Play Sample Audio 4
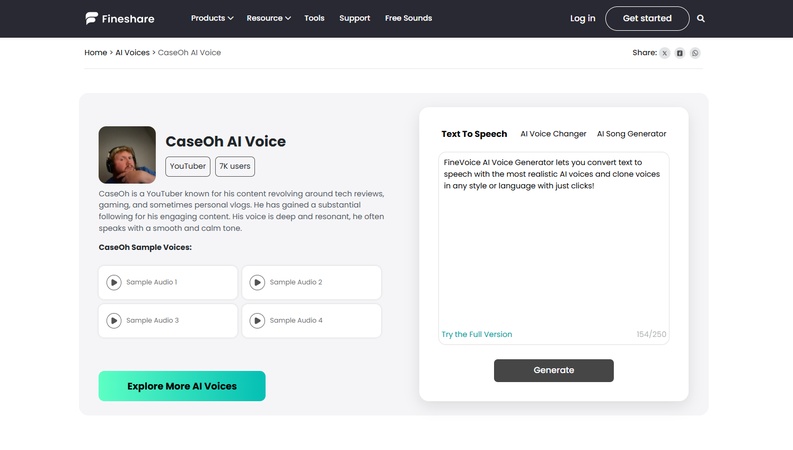This screenshot has width=793, height=450. pyautogui.click(x=257, y=321)
